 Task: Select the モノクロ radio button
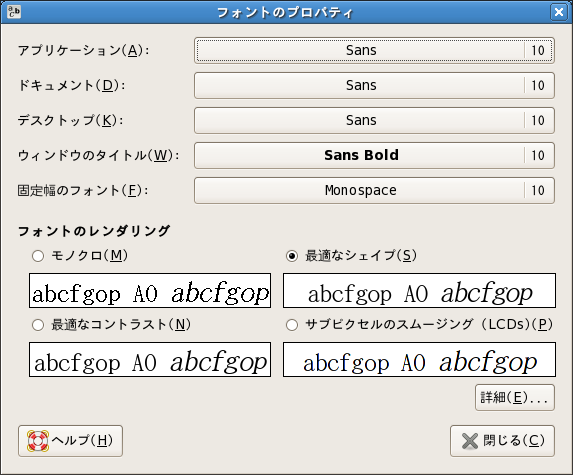pyautogui.click(x=38, y=256)
